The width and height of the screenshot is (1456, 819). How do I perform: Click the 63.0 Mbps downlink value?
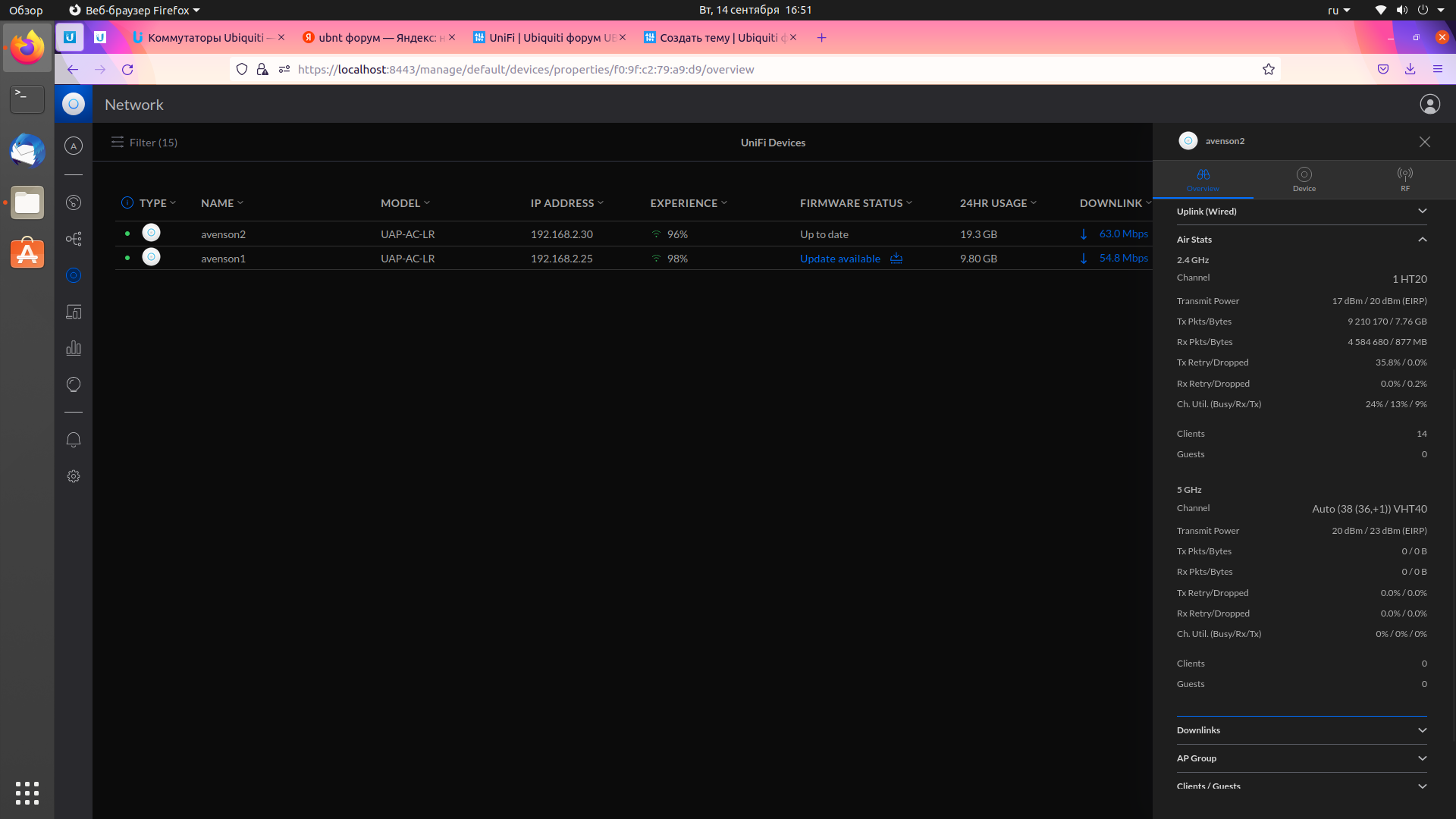pyautogui.click(x=1124, y=234)
